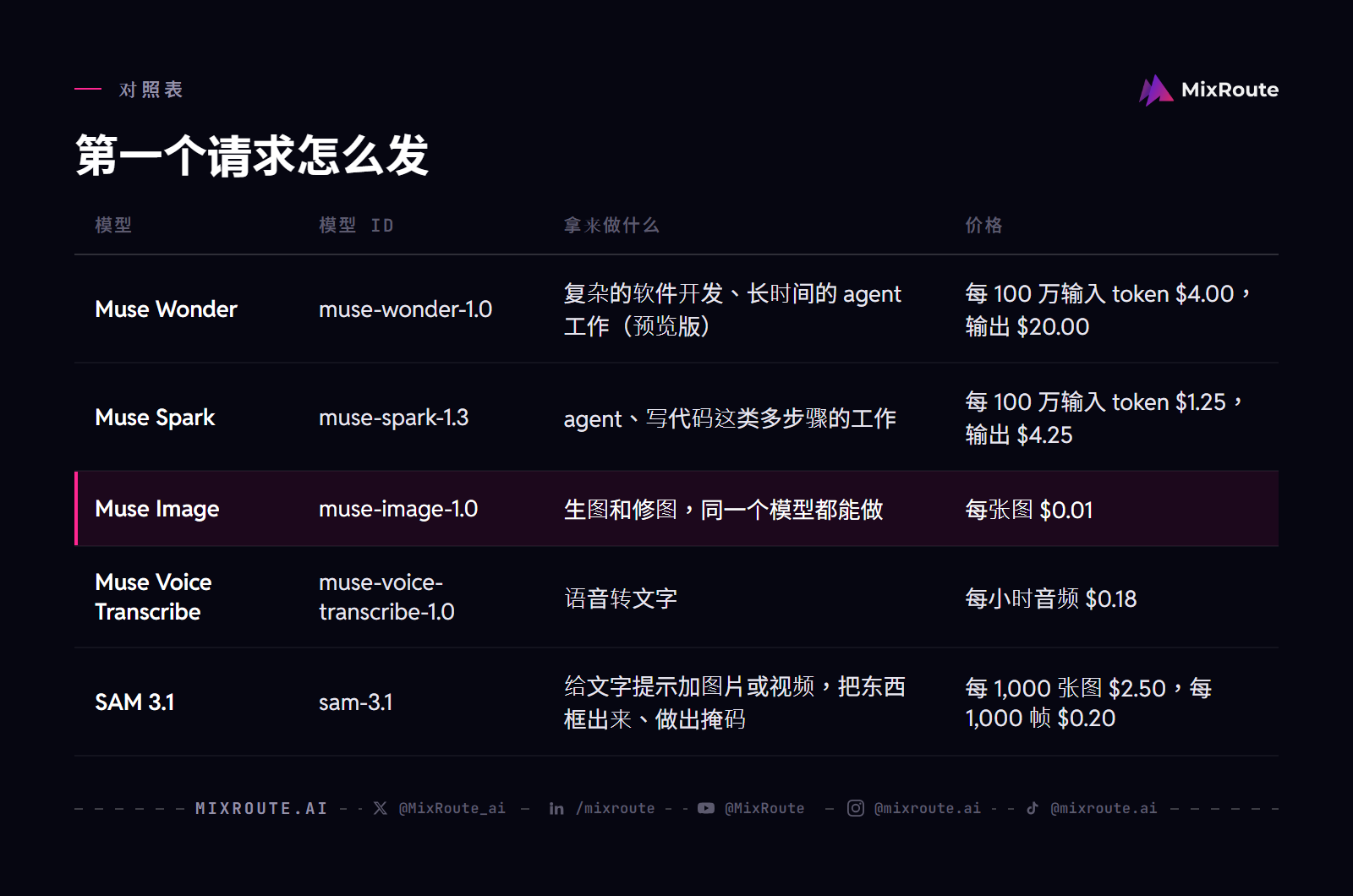The image size is (1353, 896).
Task: Open the /mixroute LinkedIn handle
Action: [x=616, y=808]
